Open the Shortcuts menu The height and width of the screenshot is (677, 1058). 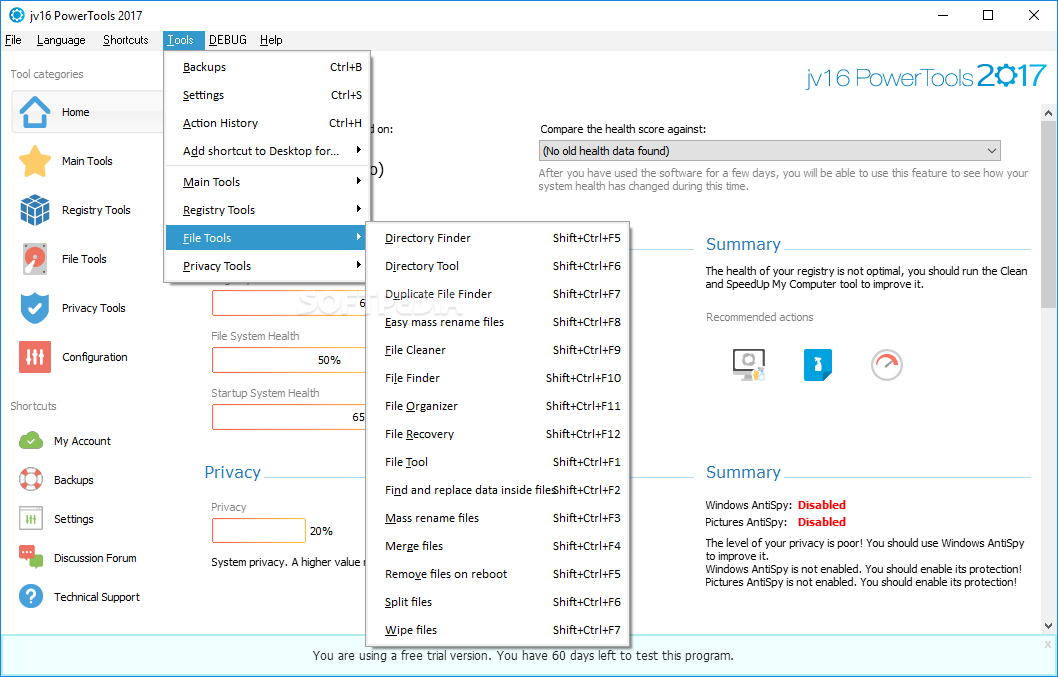126,40
